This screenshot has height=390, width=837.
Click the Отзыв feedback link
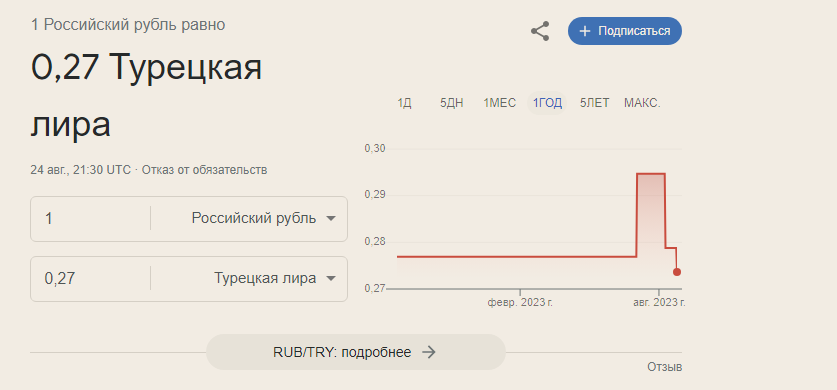coord(665,367)
